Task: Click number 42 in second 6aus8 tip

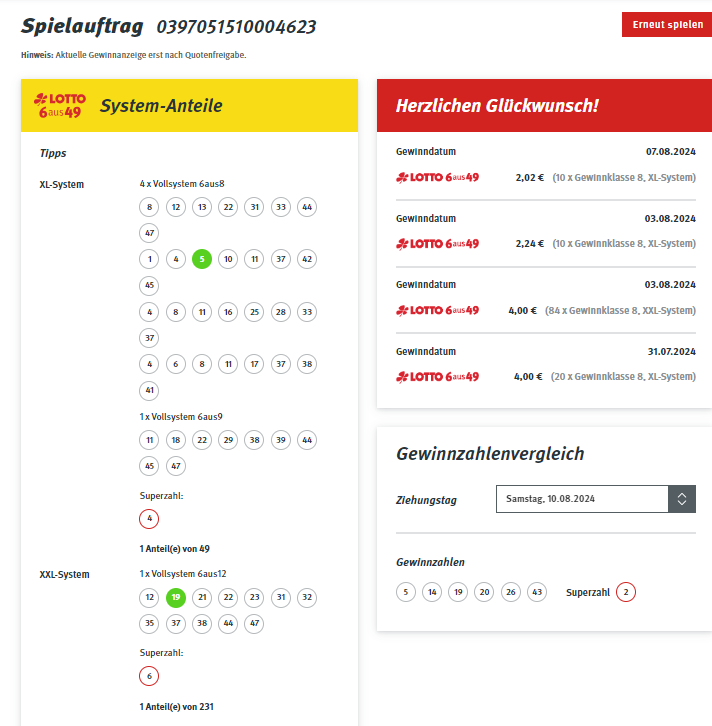Action: tap(307, 259)
